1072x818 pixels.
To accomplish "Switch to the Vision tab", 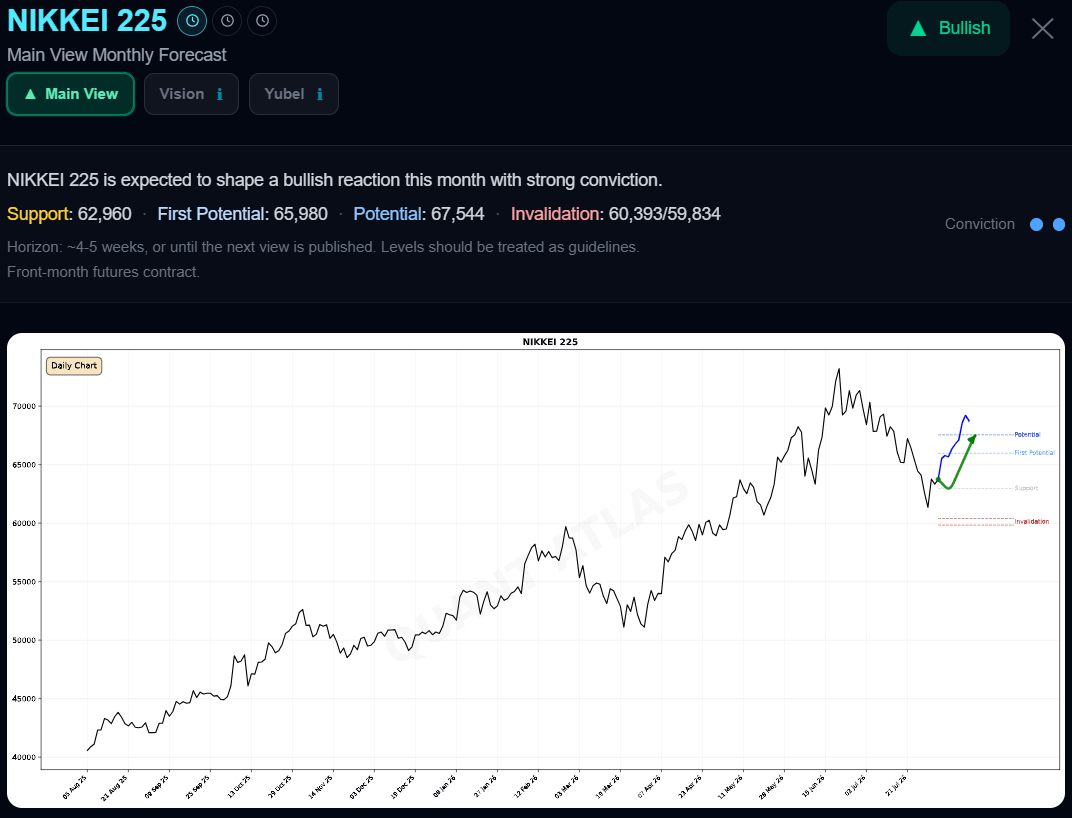I will point(191,94).
